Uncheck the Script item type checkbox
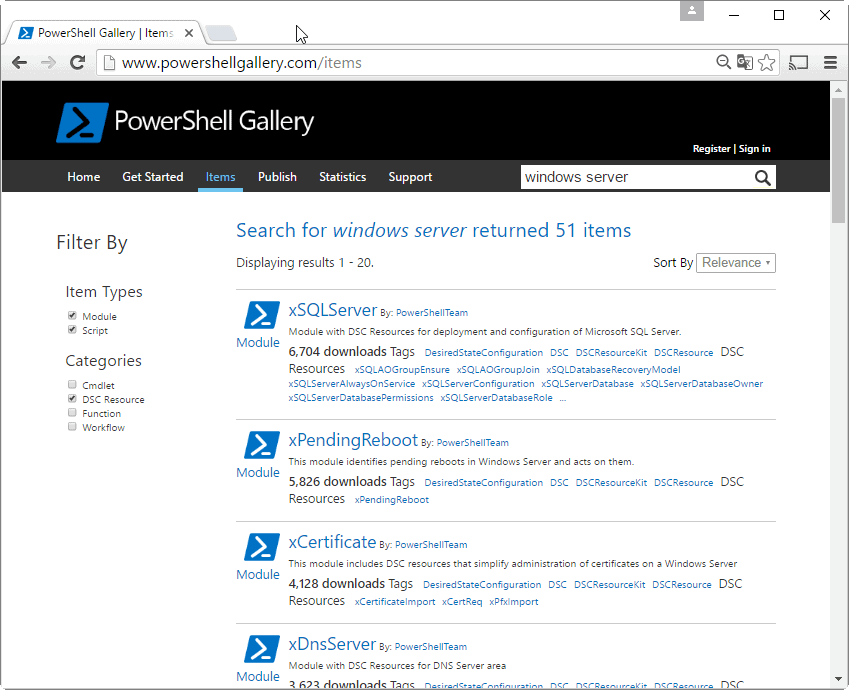This screenshot has width=849, height=690. click(x=72, y=329)
